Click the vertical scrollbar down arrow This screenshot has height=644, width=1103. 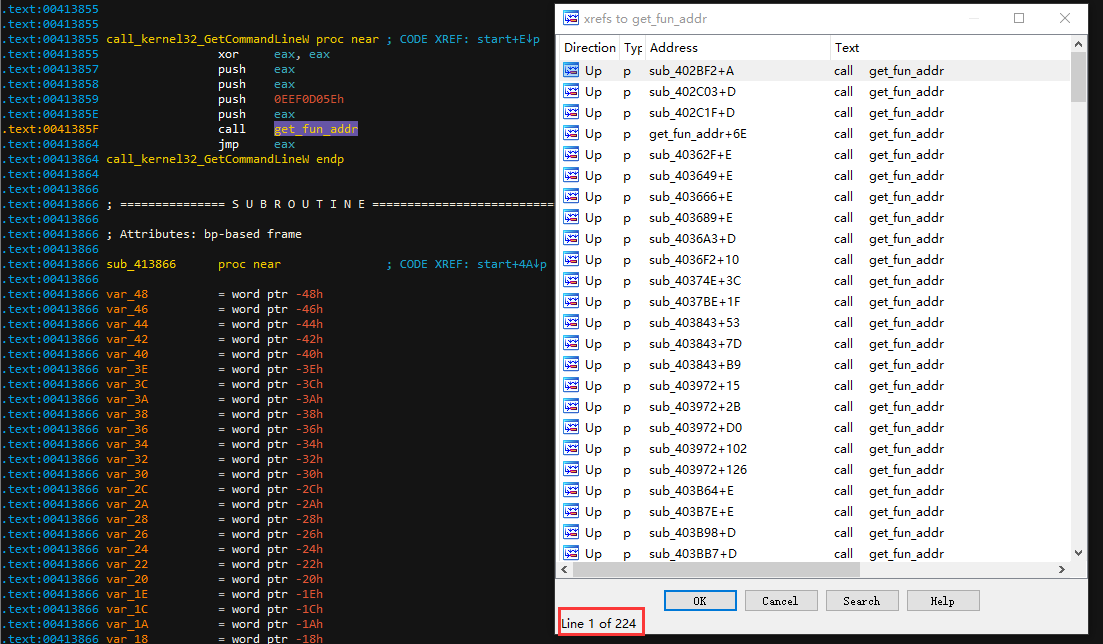click(x=1078, y=553)
